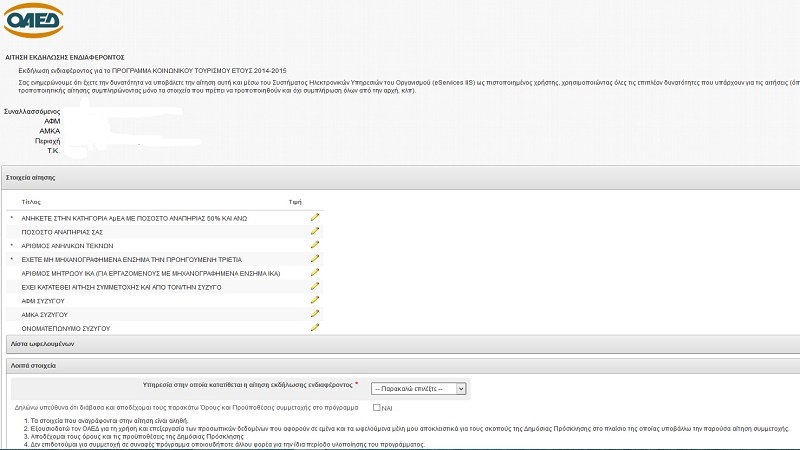This screenshot has height=450, width=800.
Task: Click pencil icon for ΠΟΣΟΣΤΟ ΑΝΑΠΗΡΙΑΣ ΣΑΣ
Action: point(315,231)
